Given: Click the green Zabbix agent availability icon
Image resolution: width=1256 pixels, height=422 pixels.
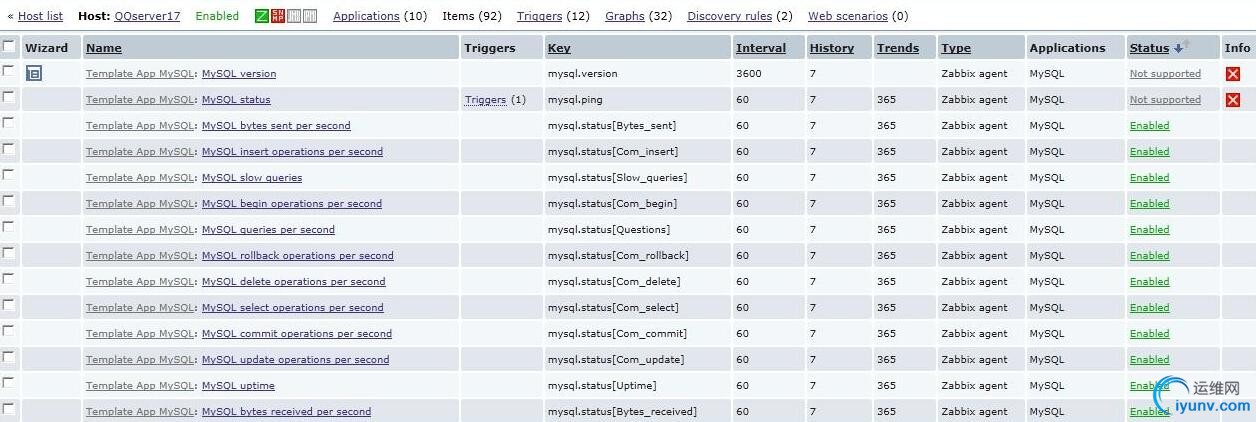Looking at the screenshot, I should pos(262,16).
